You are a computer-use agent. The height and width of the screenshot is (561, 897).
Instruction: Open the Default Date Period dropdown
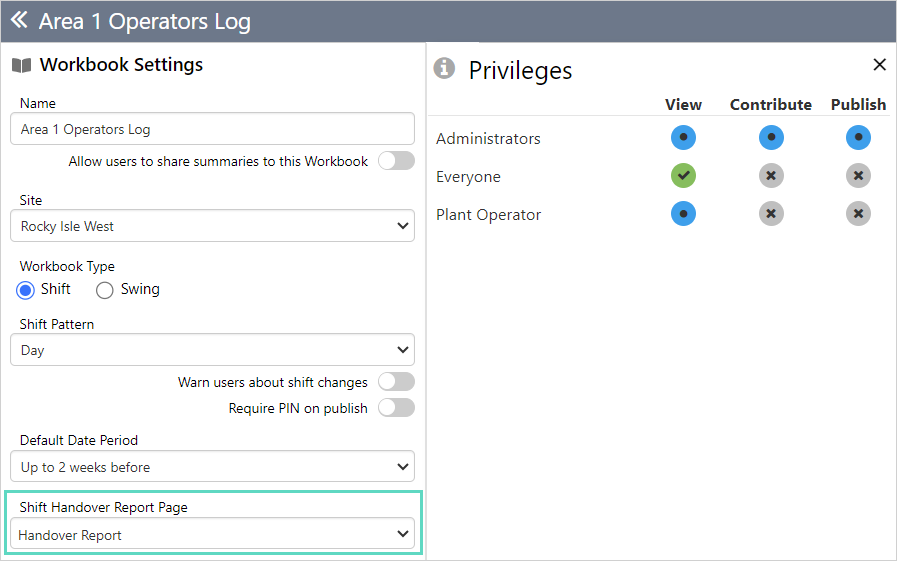tap(212, 467)
